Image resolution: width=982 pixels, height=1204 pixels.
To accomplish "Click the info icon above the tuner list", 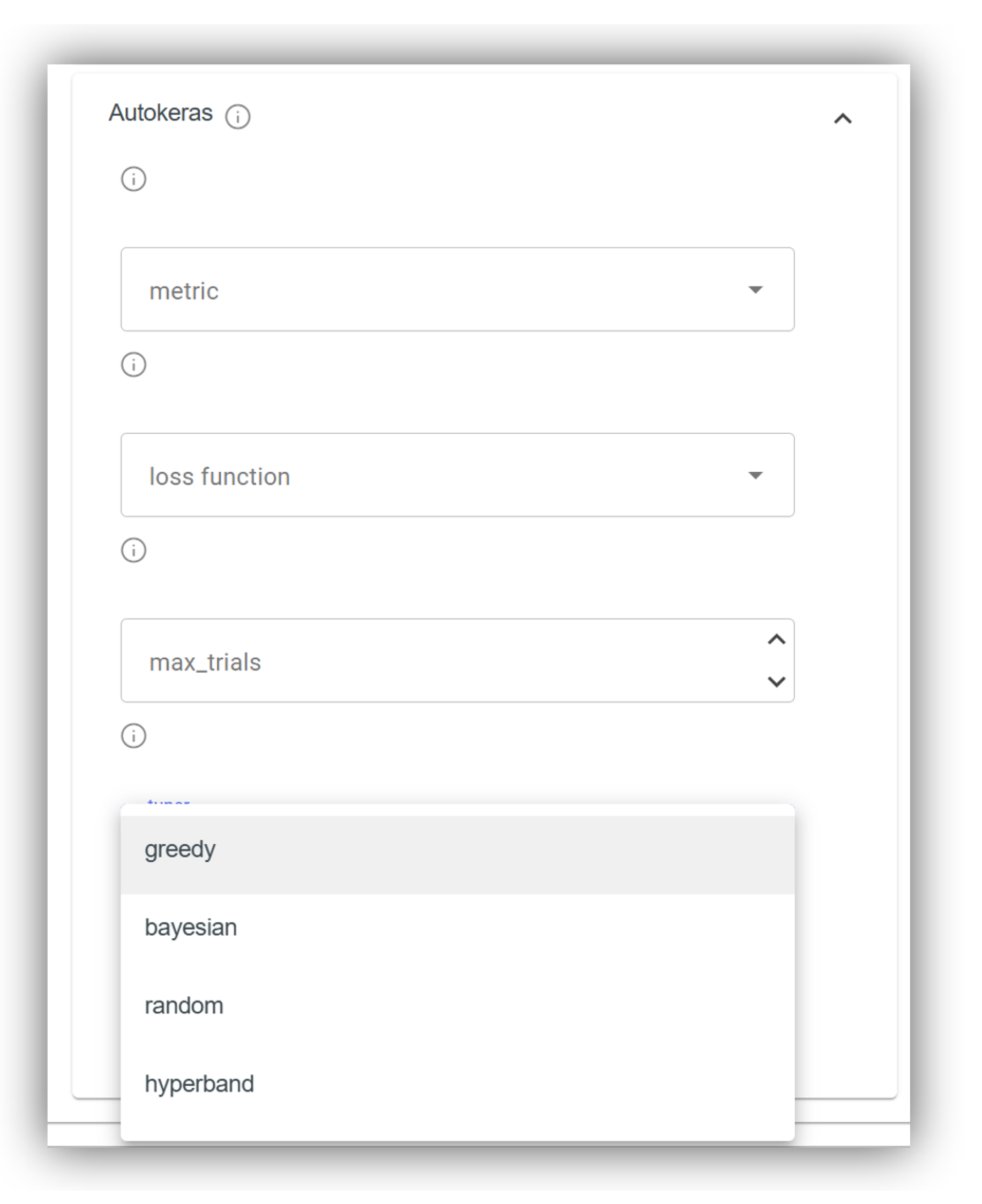I will [133, 736].
